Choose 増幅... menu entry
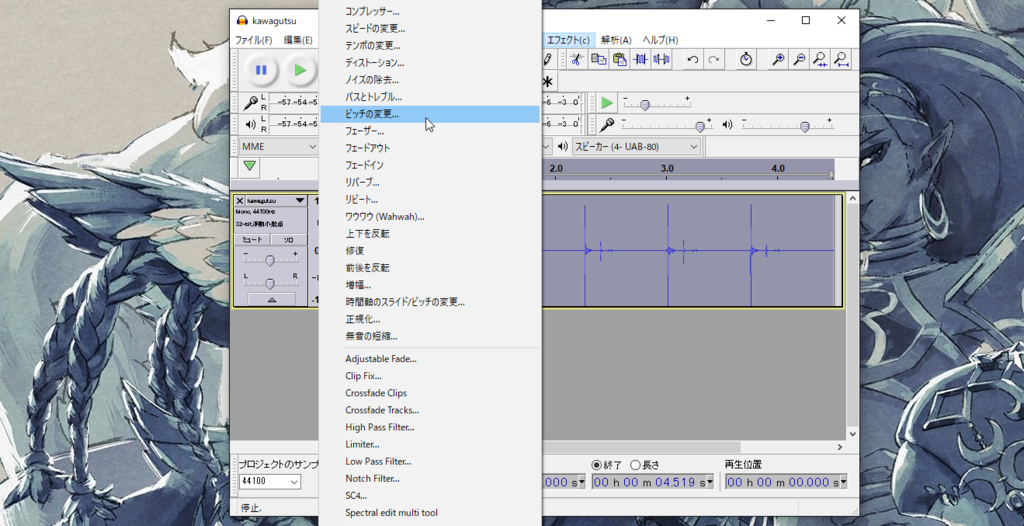1024x526 pixels. pos(430,285)
